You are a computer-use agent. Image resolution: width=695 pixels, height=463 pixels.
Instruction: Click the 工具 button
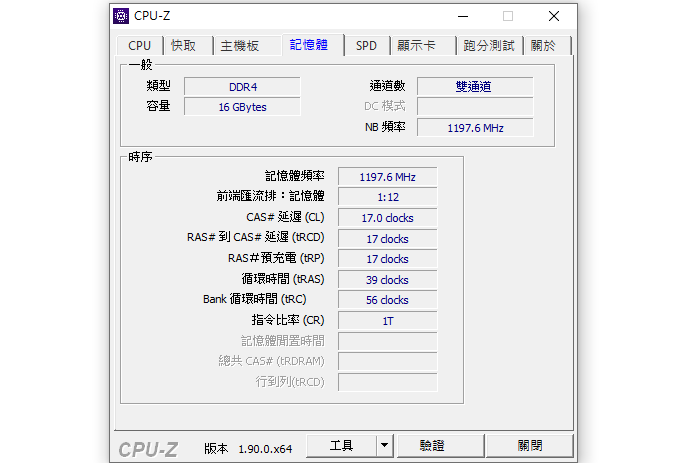pos(341,446)
